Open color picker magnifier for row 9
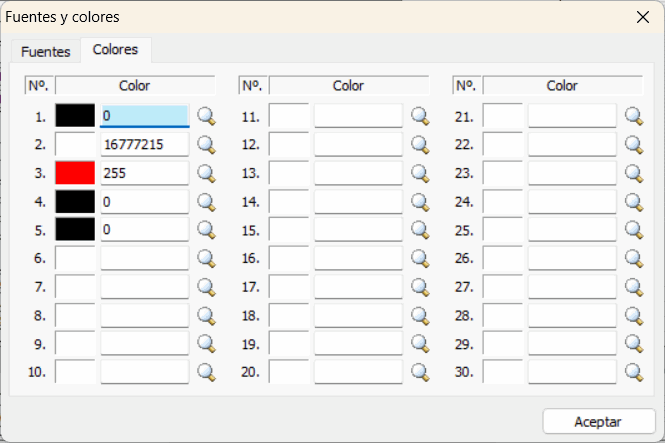The image size is (665, 443). (207, 344)
